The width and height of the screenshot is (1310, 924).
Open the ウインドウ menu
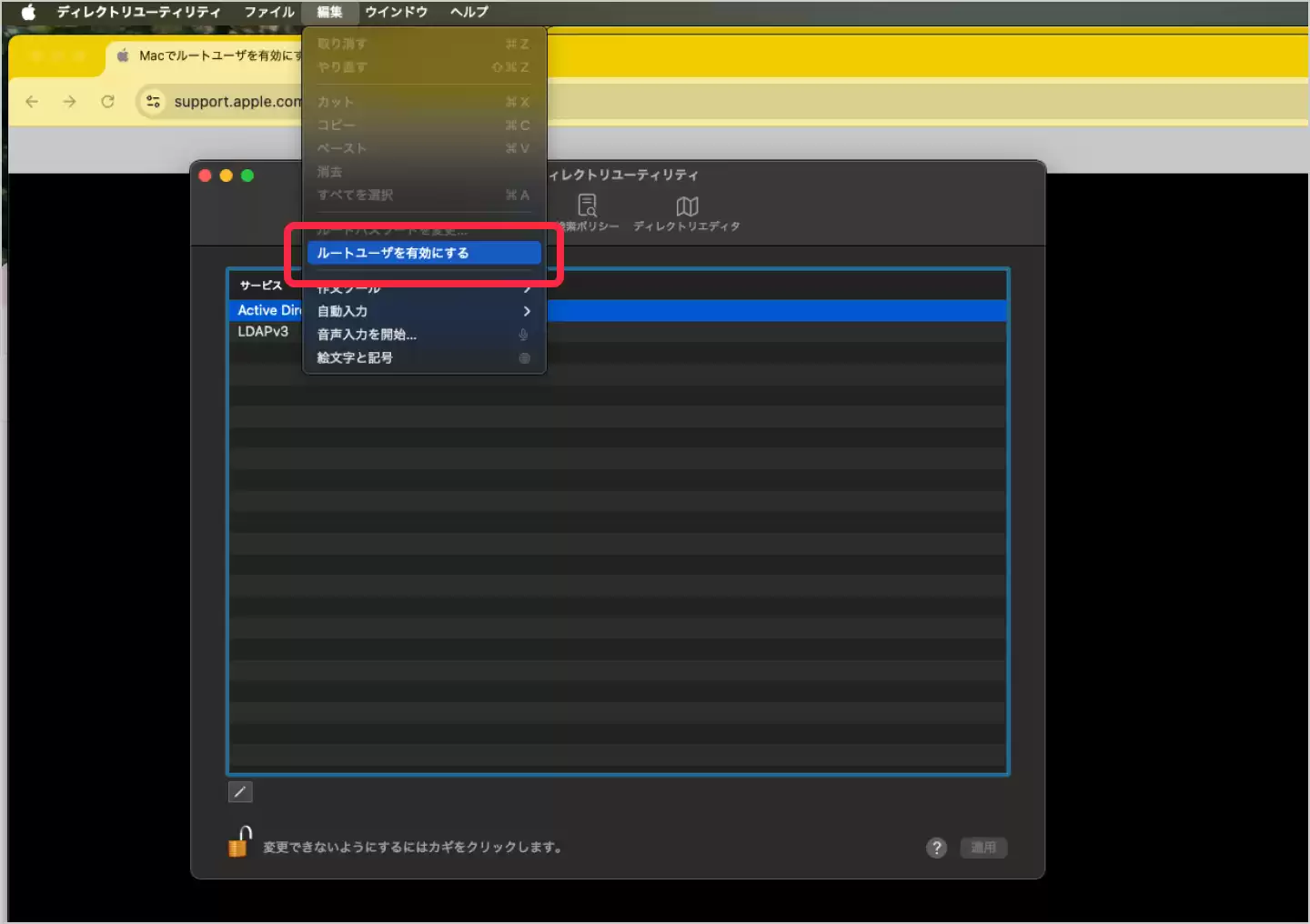tap(396, 12)
